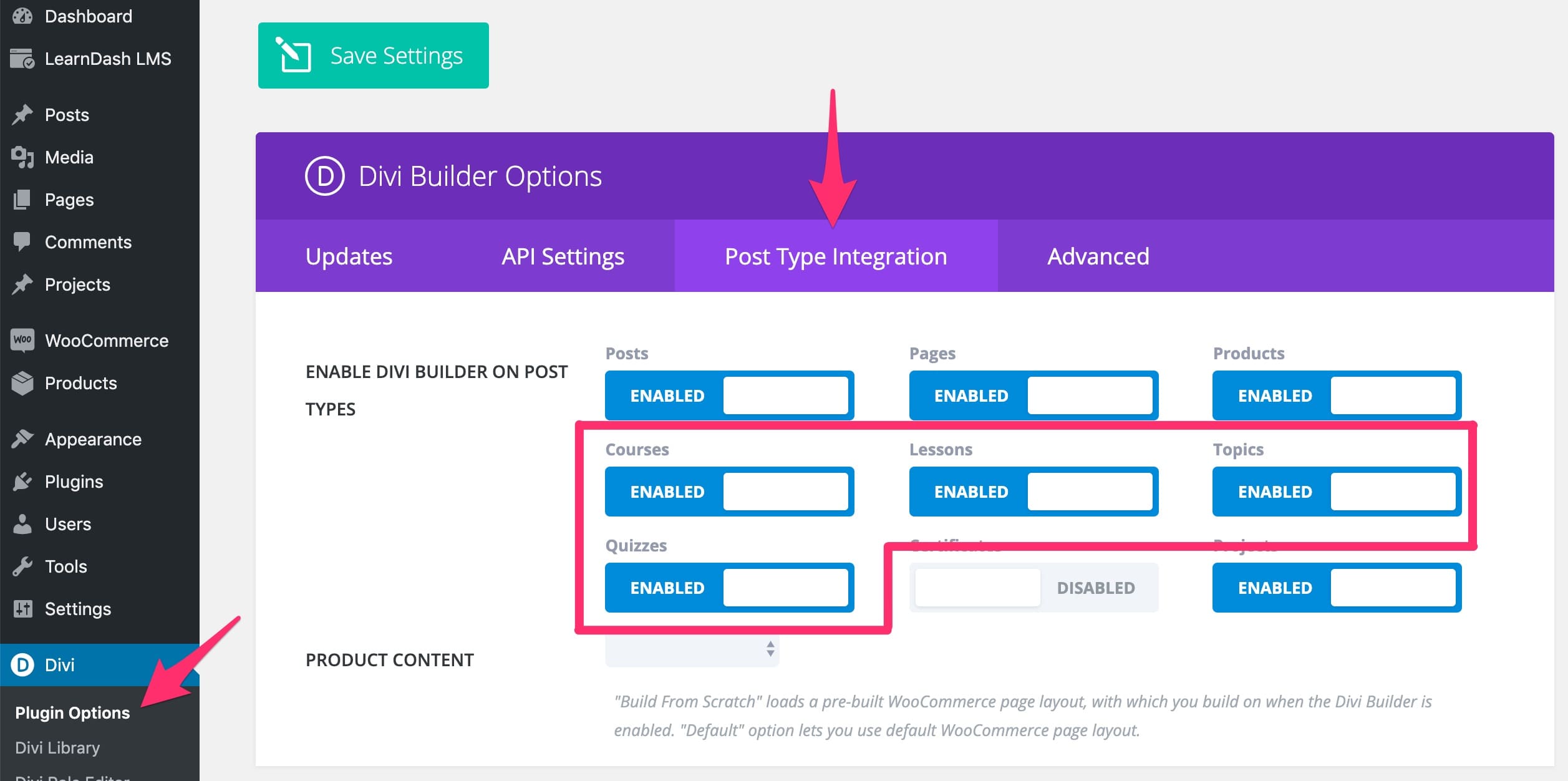Click the Media icon in sidebar
Viewport: 1568px width, 781px height.
coord(22,157)
